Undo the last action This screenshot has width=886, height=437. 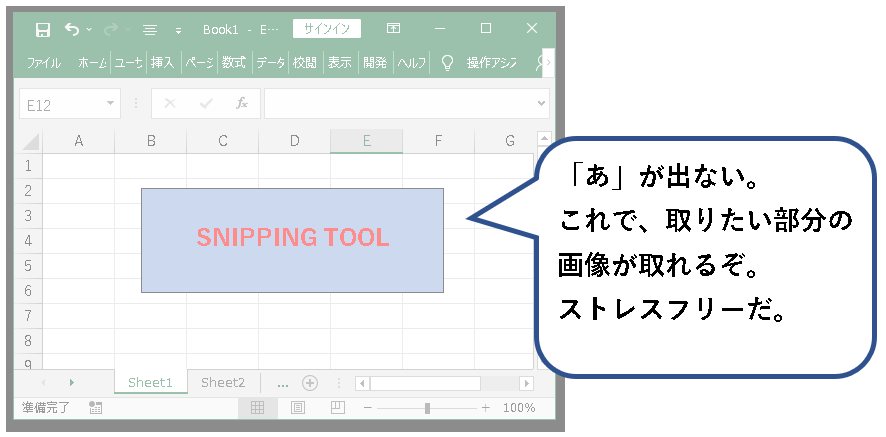(72, 29)
